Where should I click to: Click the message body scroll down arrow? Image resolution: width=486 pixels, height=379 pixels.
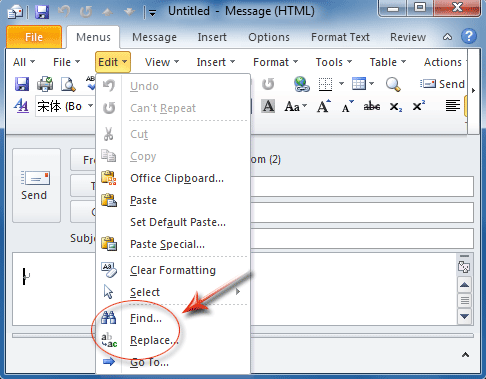coord(464,316)
